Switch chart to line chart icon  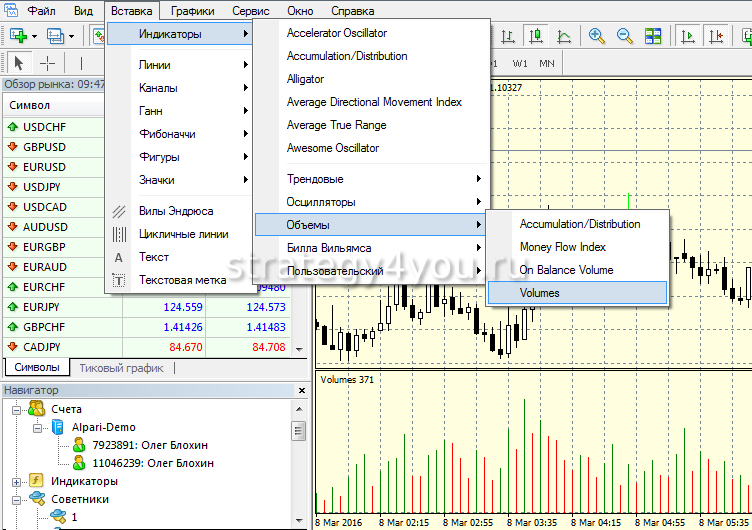tap(563, 36)
